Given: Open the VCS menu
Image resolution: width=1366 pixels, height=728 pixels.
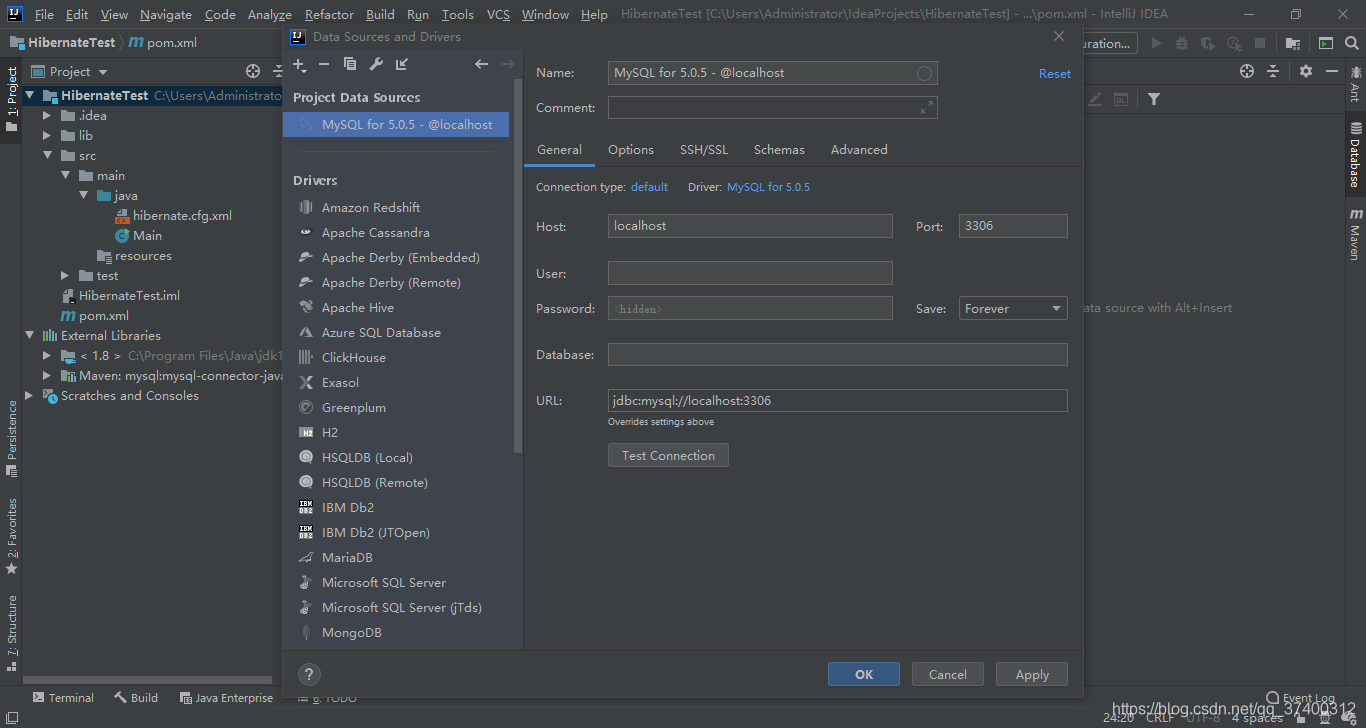Looking at the screenshot, I should coord(498,14).
